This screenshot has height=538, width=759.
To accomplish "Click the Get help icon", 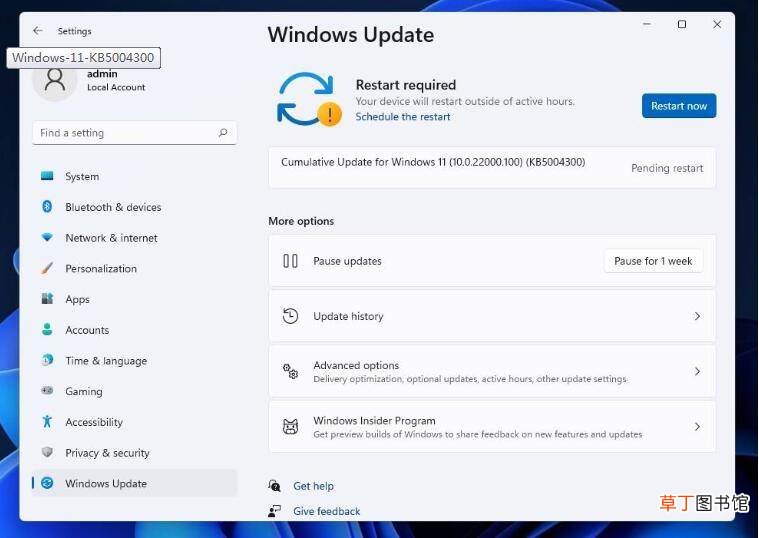I will [274, 486].
